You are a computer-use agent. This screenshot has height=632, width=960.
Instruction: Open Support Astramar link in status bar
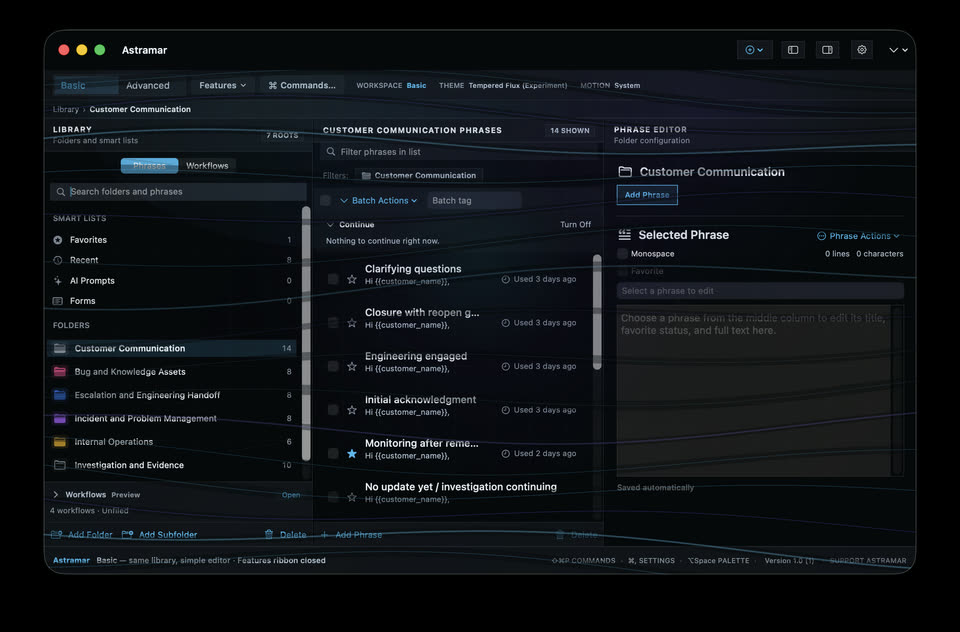tap(868, 561)
